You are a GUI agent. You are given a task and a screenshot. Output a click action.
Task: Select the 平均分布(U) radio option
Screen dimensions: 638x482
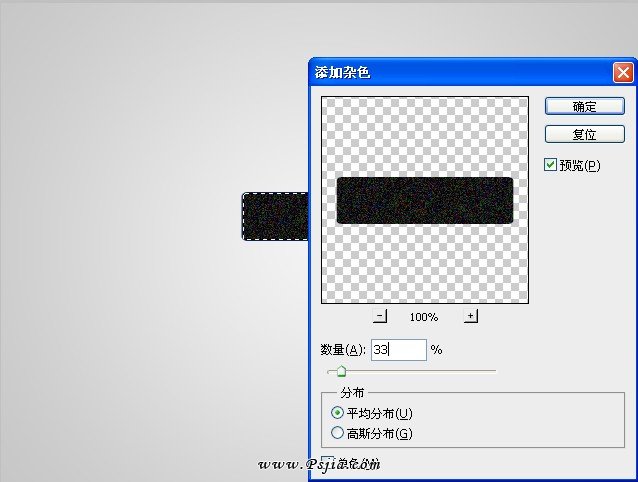[337, 413]
